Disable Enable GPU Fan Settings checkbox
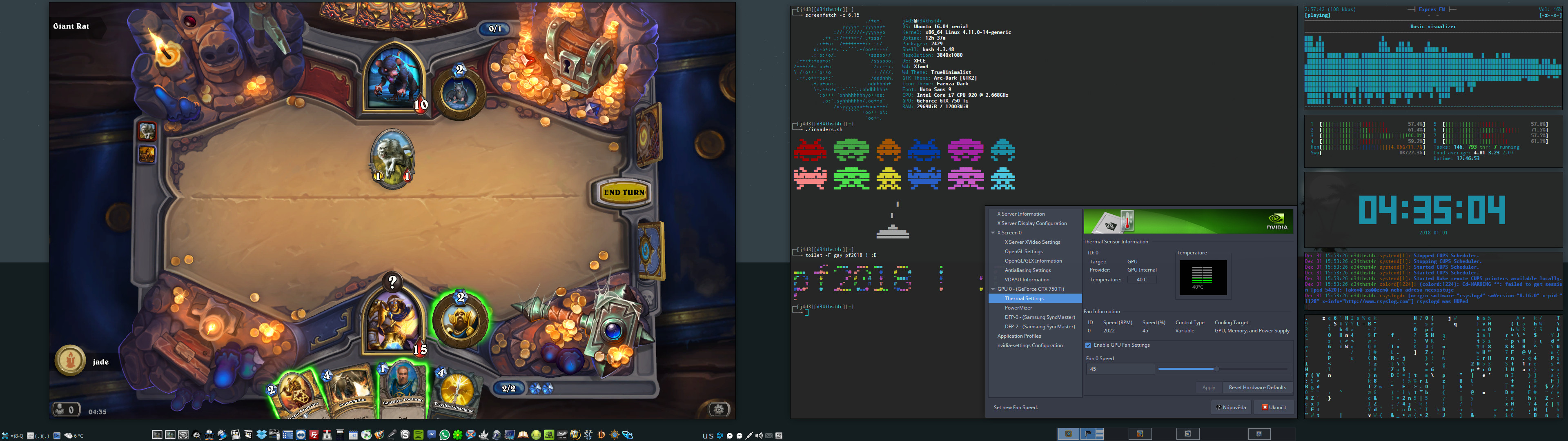This screenshot has width=1568, height=441. (1088, 345)
